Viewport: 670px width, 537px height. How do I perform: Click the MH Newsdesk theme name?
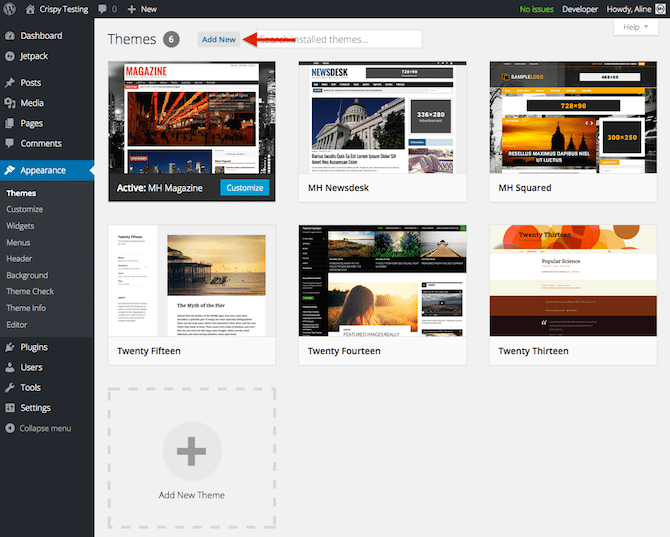[338, 188]
